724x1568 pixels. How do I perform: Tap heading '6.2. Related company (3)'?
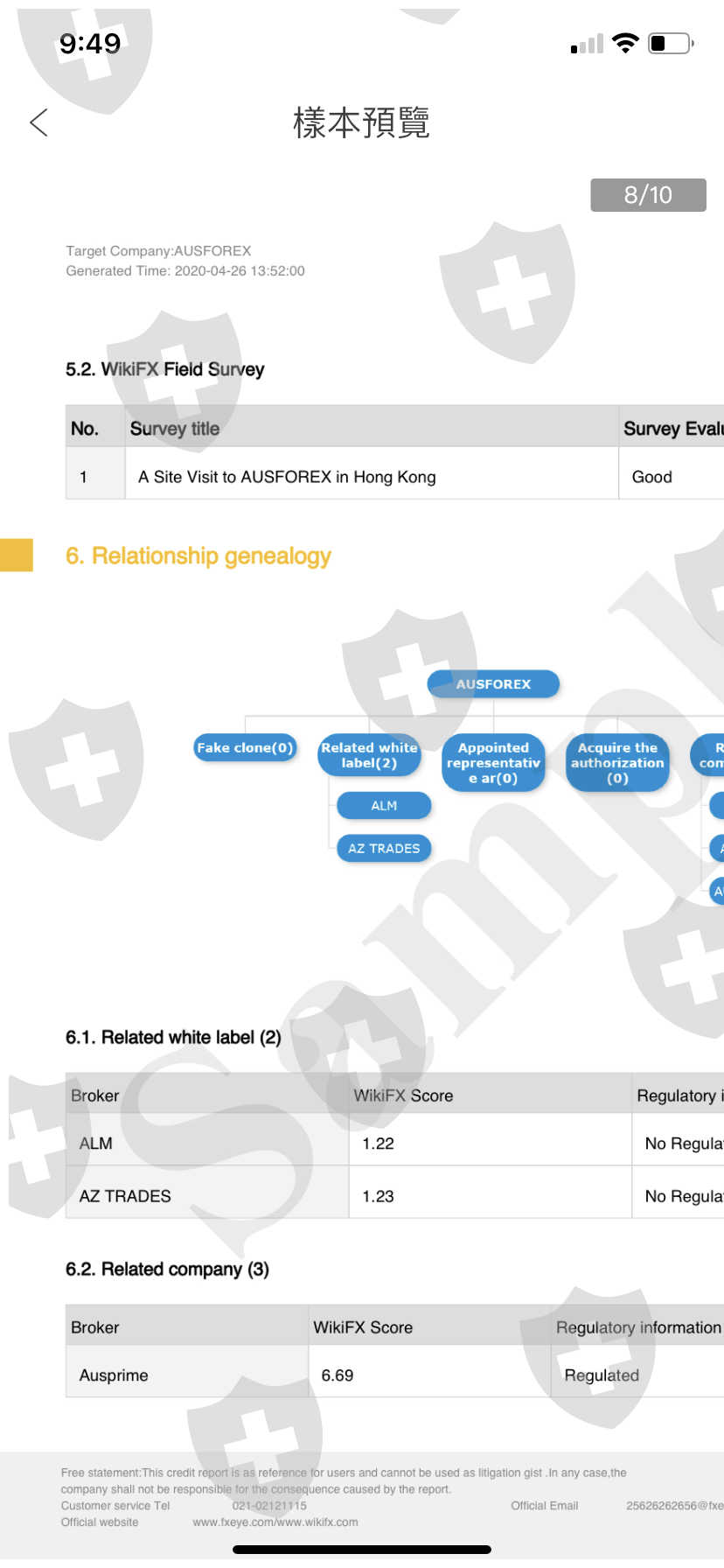[167, 1270]
